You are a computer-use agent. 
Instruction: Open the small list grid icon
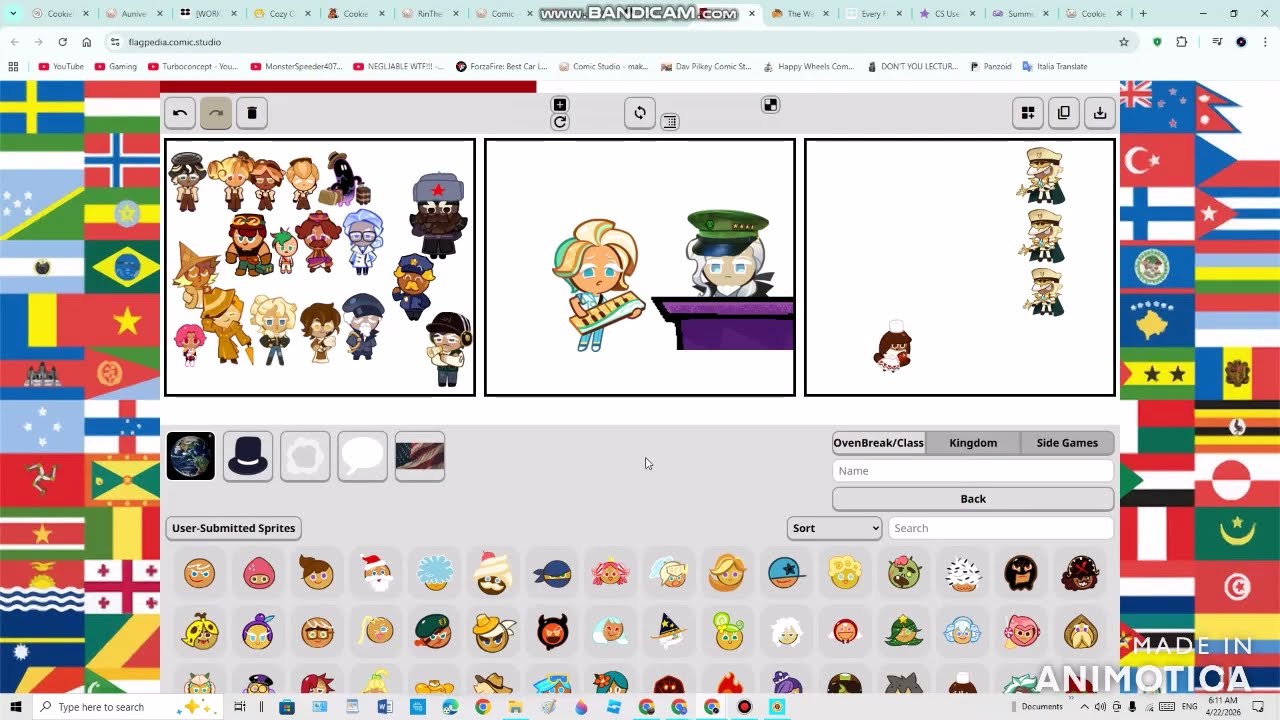coord(670,122)
